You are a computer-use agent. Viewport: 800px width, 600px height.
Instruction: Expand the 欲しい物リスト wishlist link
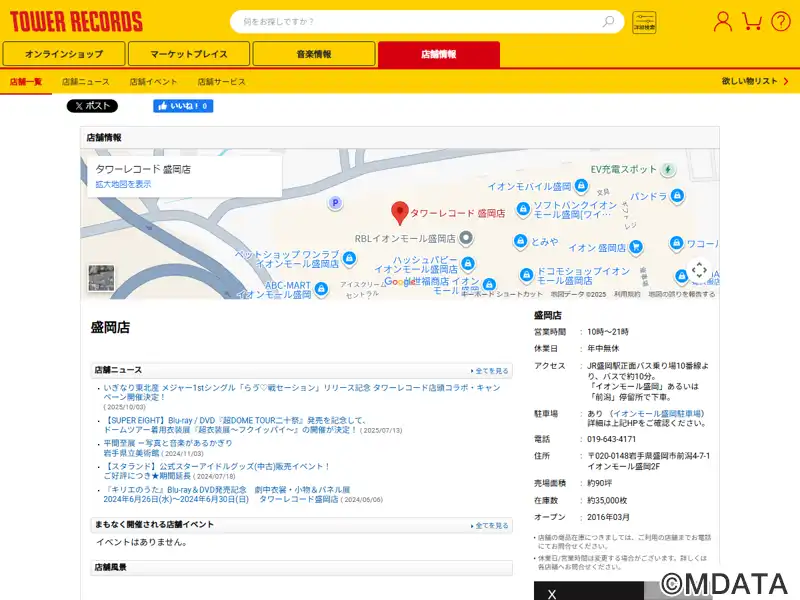[754, 81]
